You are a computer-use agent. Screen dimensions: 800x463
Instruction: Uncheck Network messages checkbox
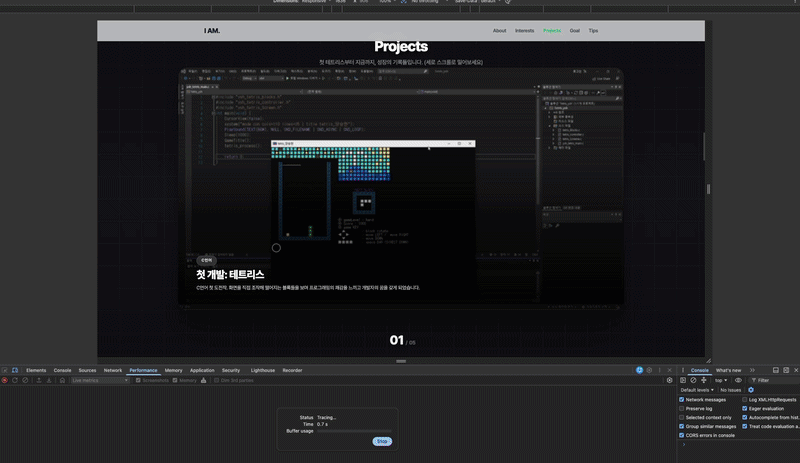[682, 400]
